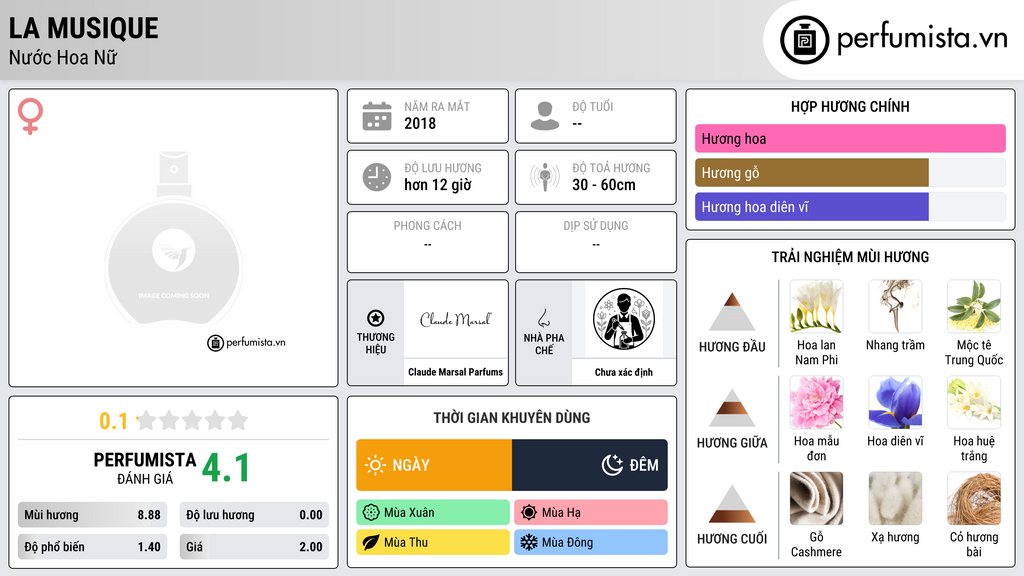
Task: Click the flower icon for Mùa Xuân
Action: [371, 513]
